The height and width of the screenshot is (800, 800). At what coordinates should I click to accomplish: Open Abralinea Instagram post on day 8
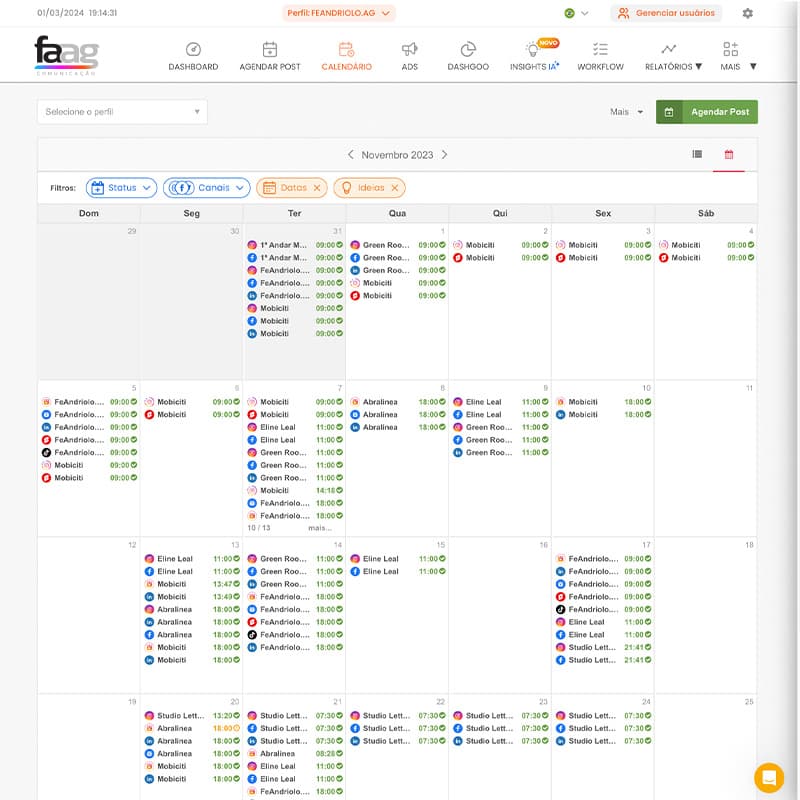(x=397, y=402)
